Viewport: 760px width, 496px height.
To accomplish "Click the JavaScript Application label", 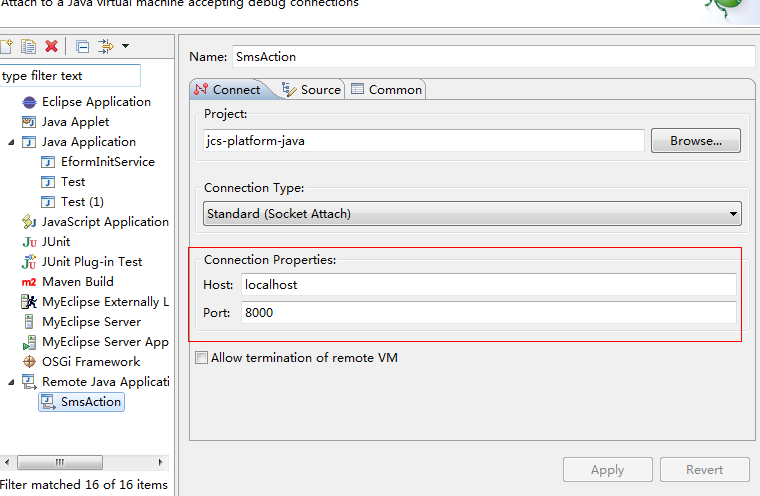I will tap(105, 222).
